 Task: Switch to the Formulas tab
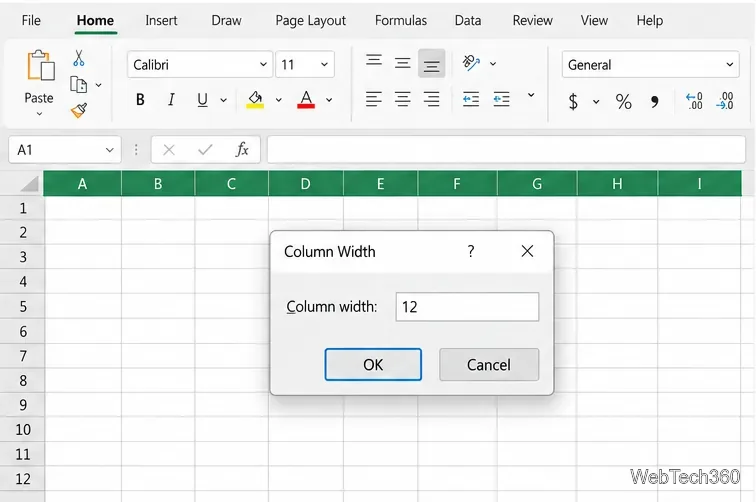[401, 20]
